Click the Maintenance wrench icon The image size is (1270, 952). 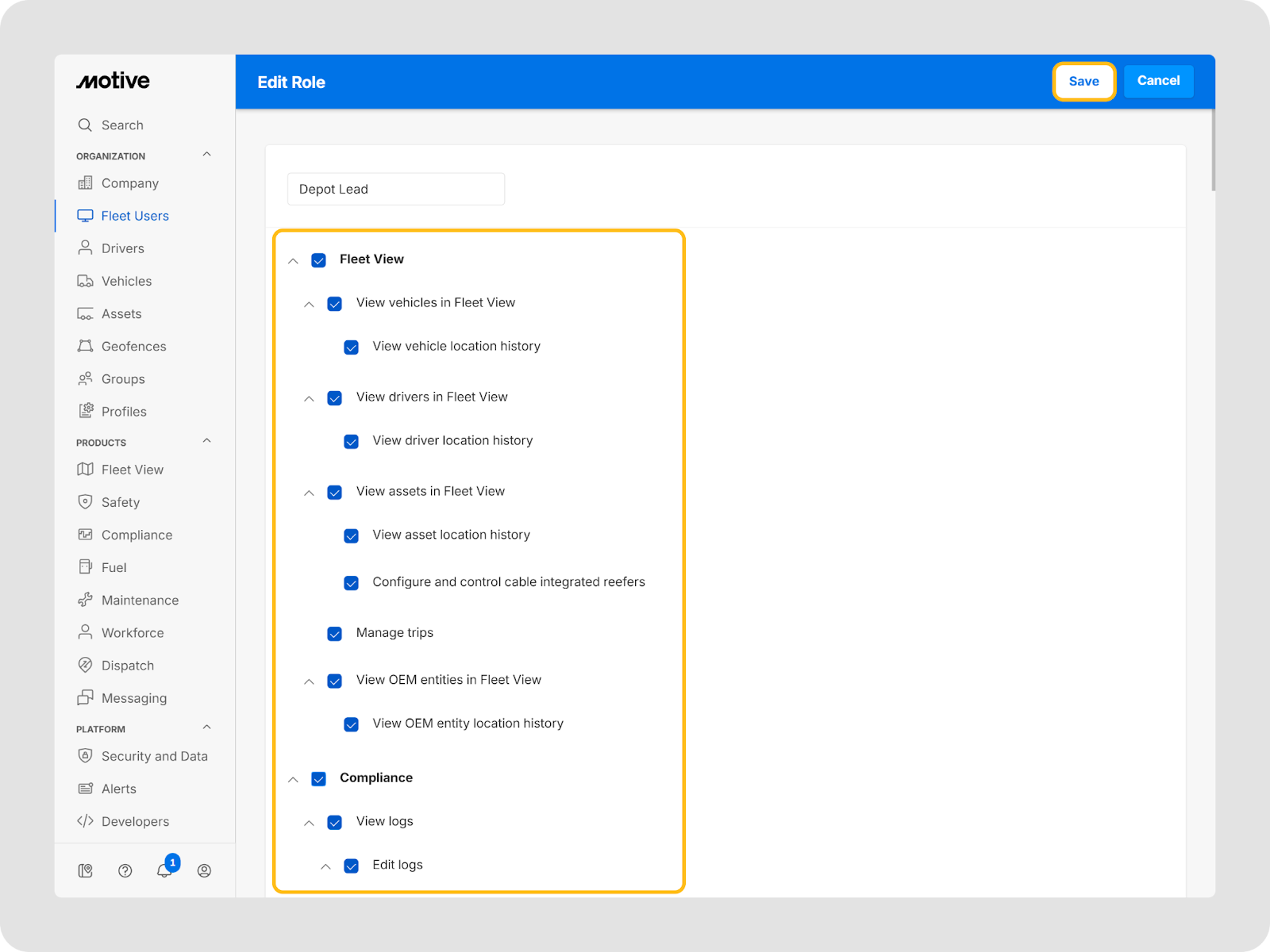(x=85, y=601)
